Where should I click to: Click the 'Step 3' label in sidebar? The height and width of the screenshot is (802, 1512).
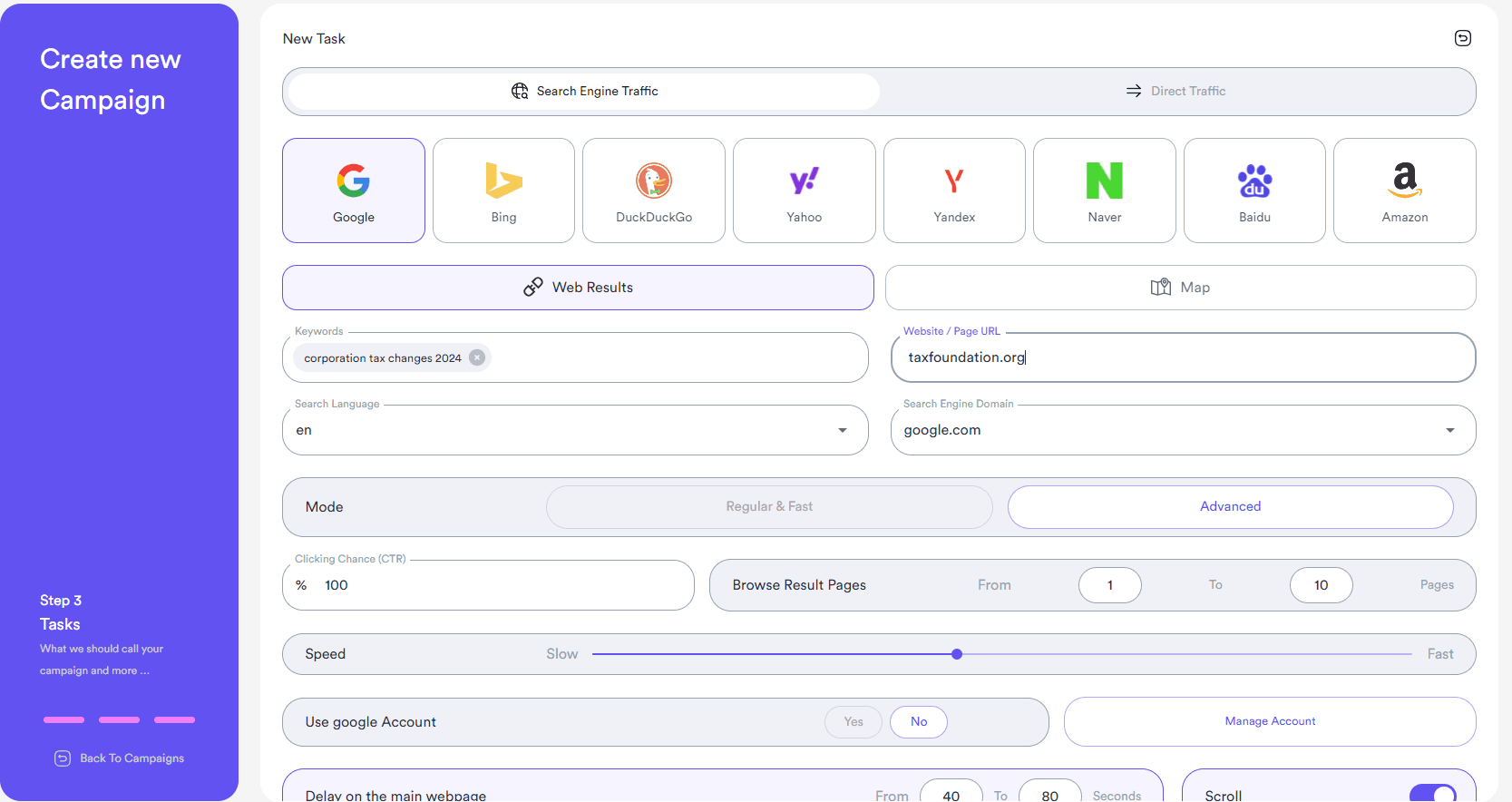coord(61,601)
